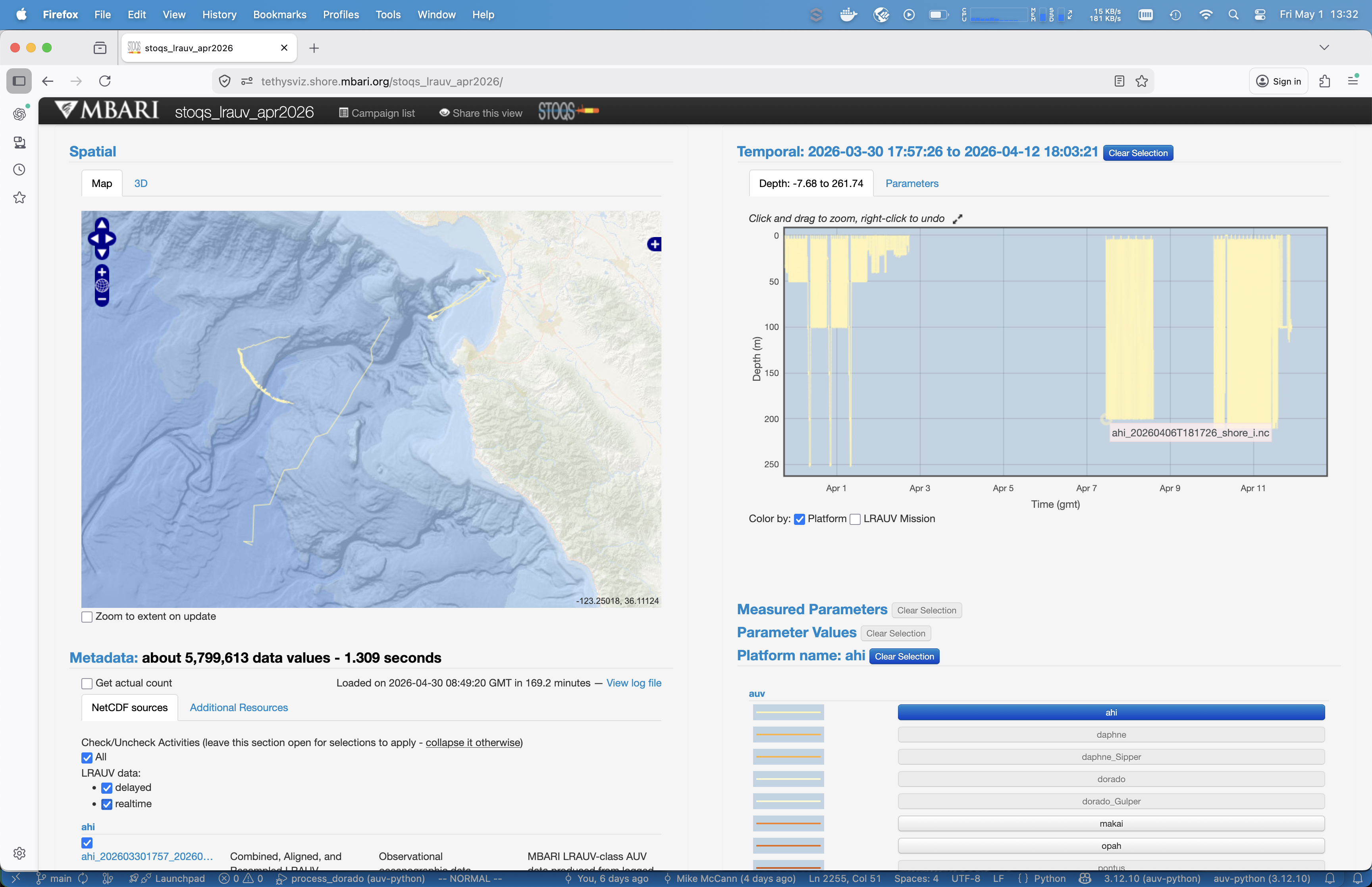Screen dimensions: 1372x887
Task: Check Color by LRAUV Mission
Action: tap(855, 519)
